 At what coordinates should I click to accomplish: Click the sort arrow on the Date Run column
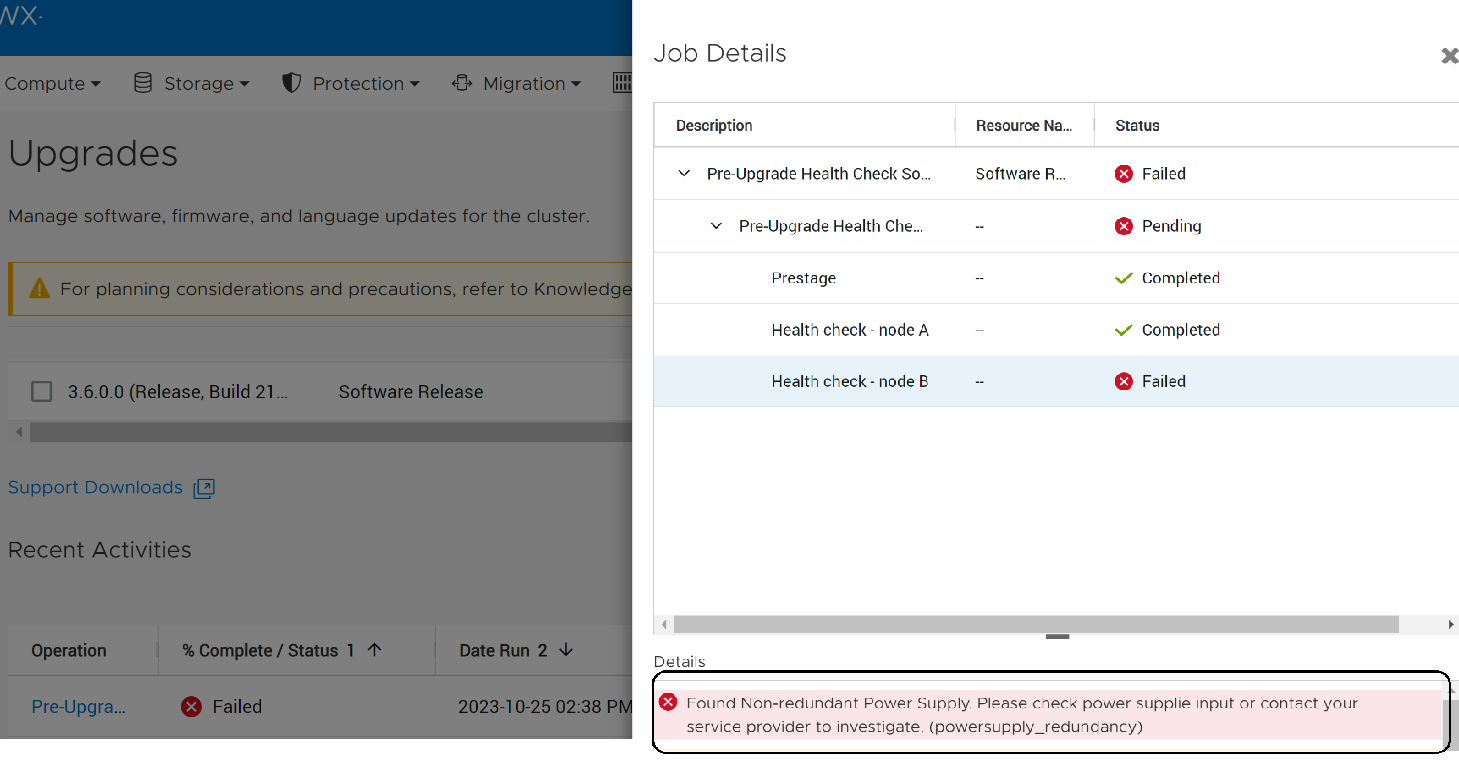[x=564, y=650]
